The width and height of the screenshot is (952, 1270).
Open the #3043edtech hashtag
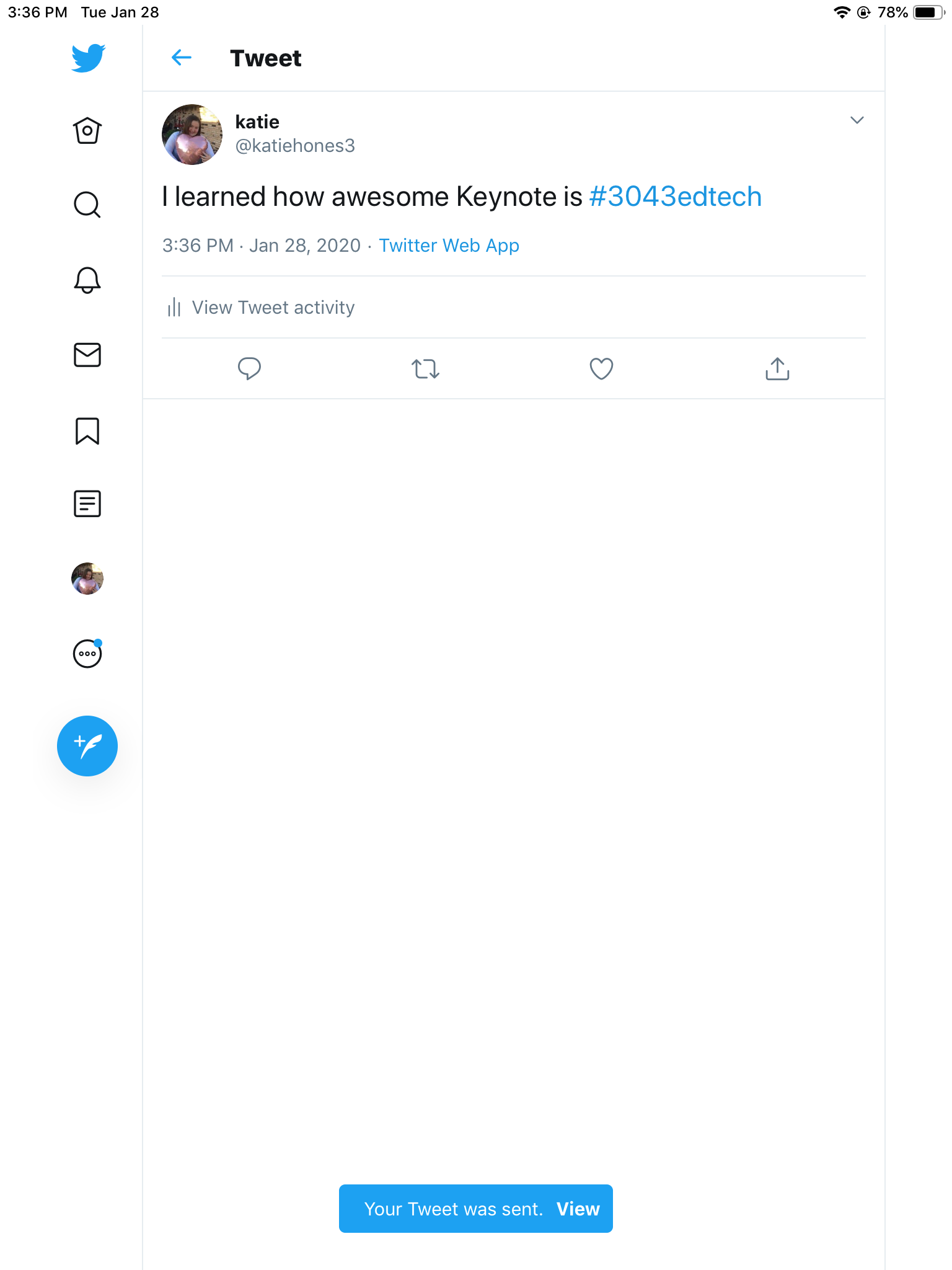tap(675, 197)
